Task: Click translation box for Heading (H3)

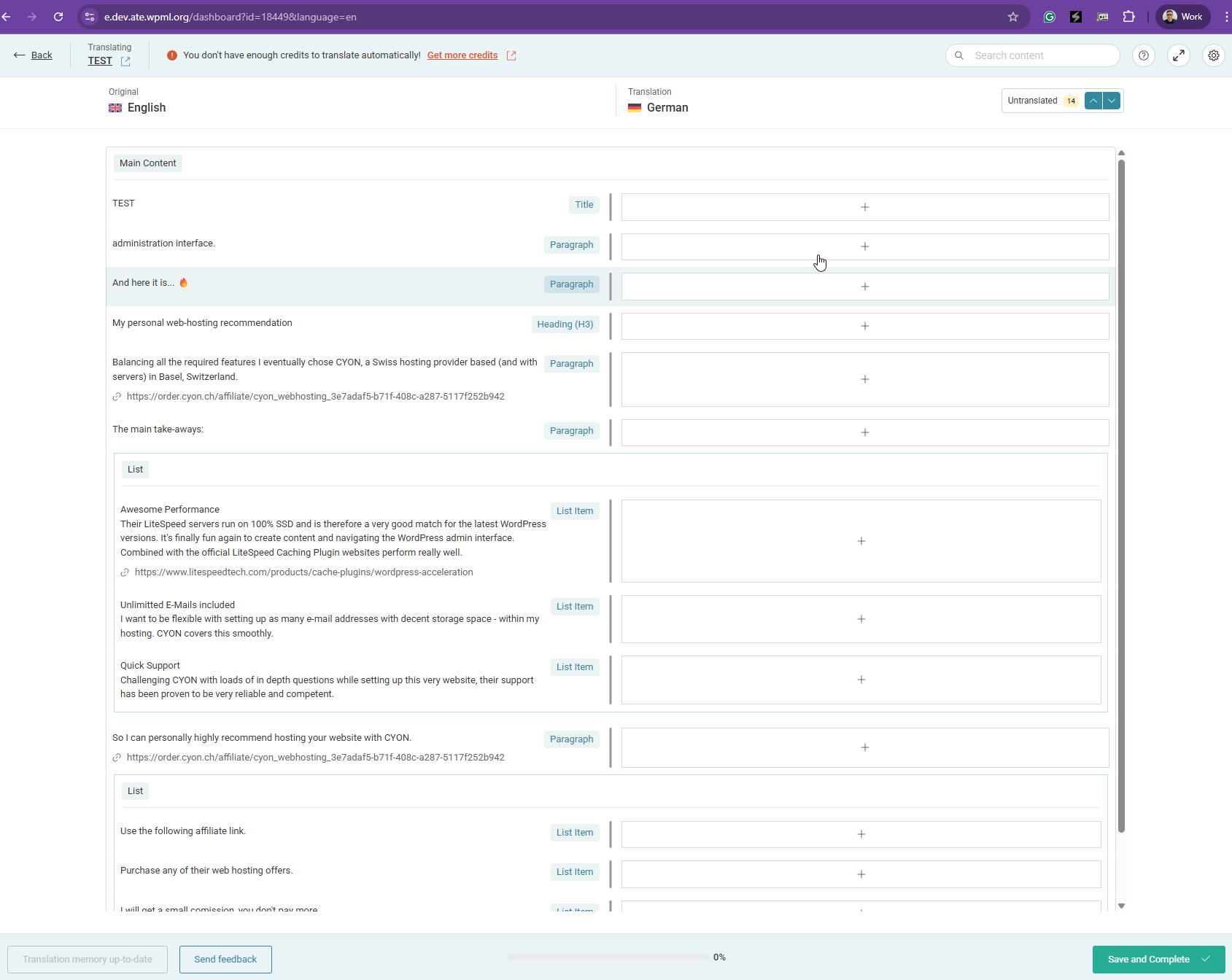Action: (x=865, y=326)
